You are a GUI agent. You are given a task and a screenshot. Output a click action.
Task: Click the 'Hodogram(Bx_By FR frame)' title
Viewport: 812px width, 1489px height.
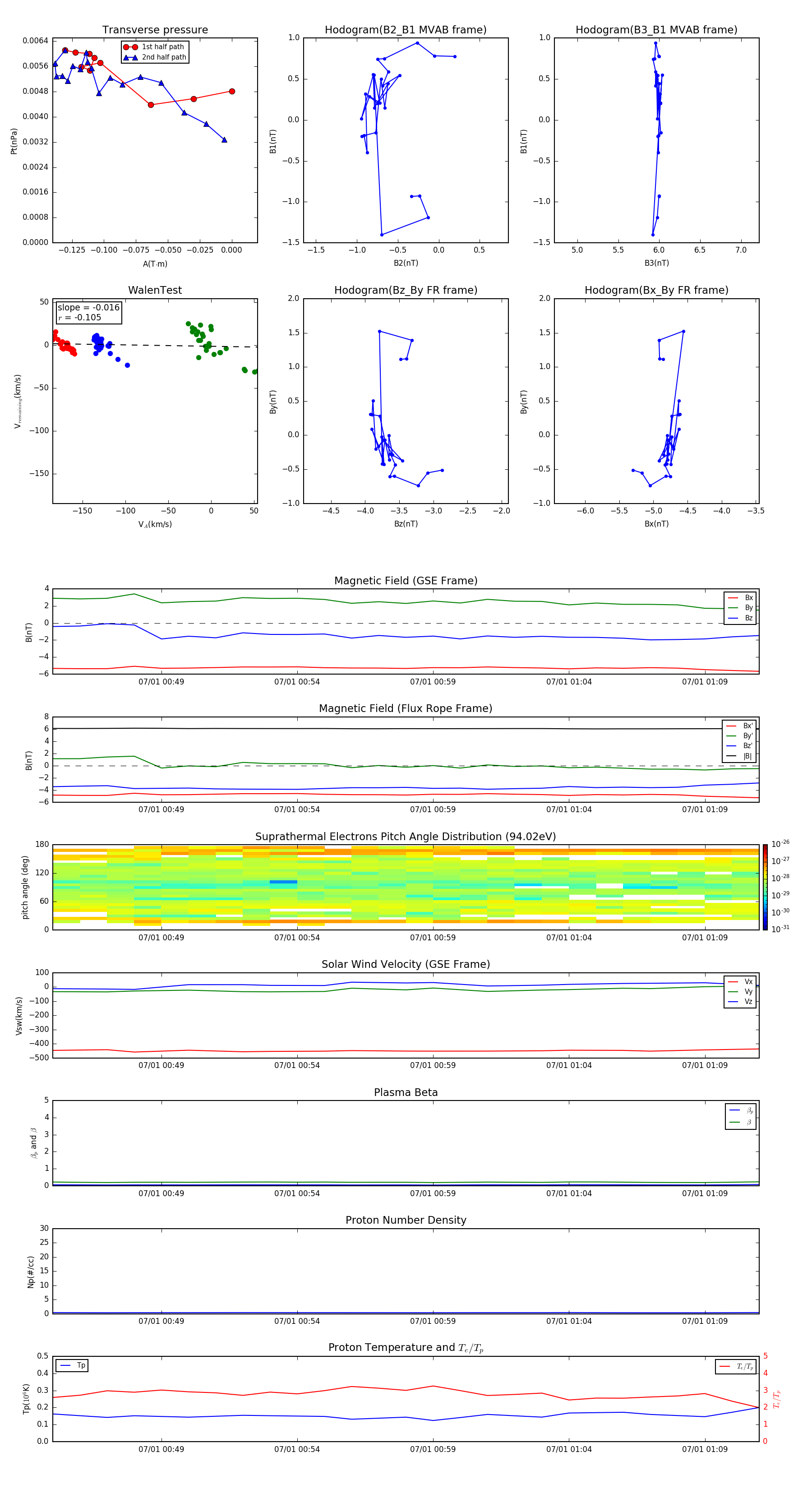coord(656,290)
